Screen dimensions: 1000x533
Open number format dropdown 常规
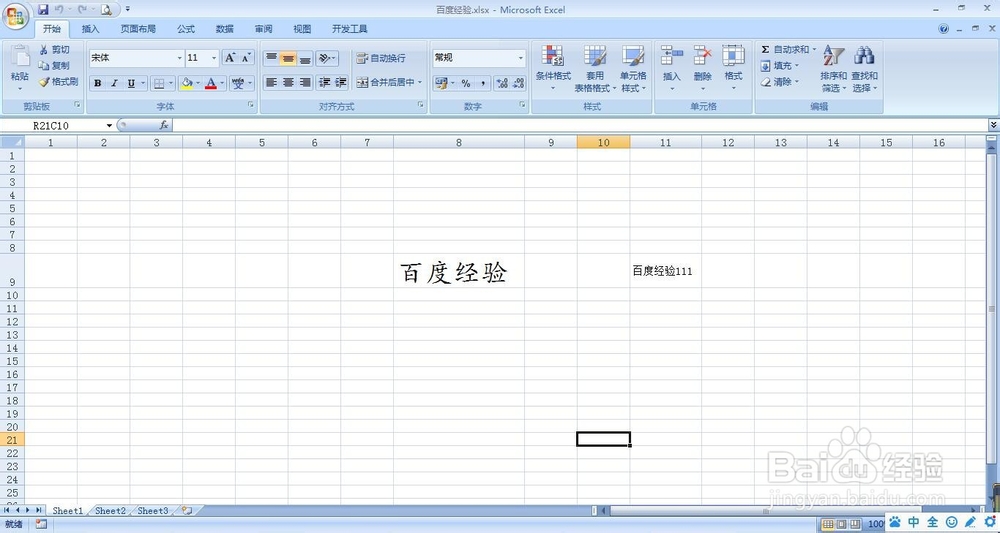520,58
